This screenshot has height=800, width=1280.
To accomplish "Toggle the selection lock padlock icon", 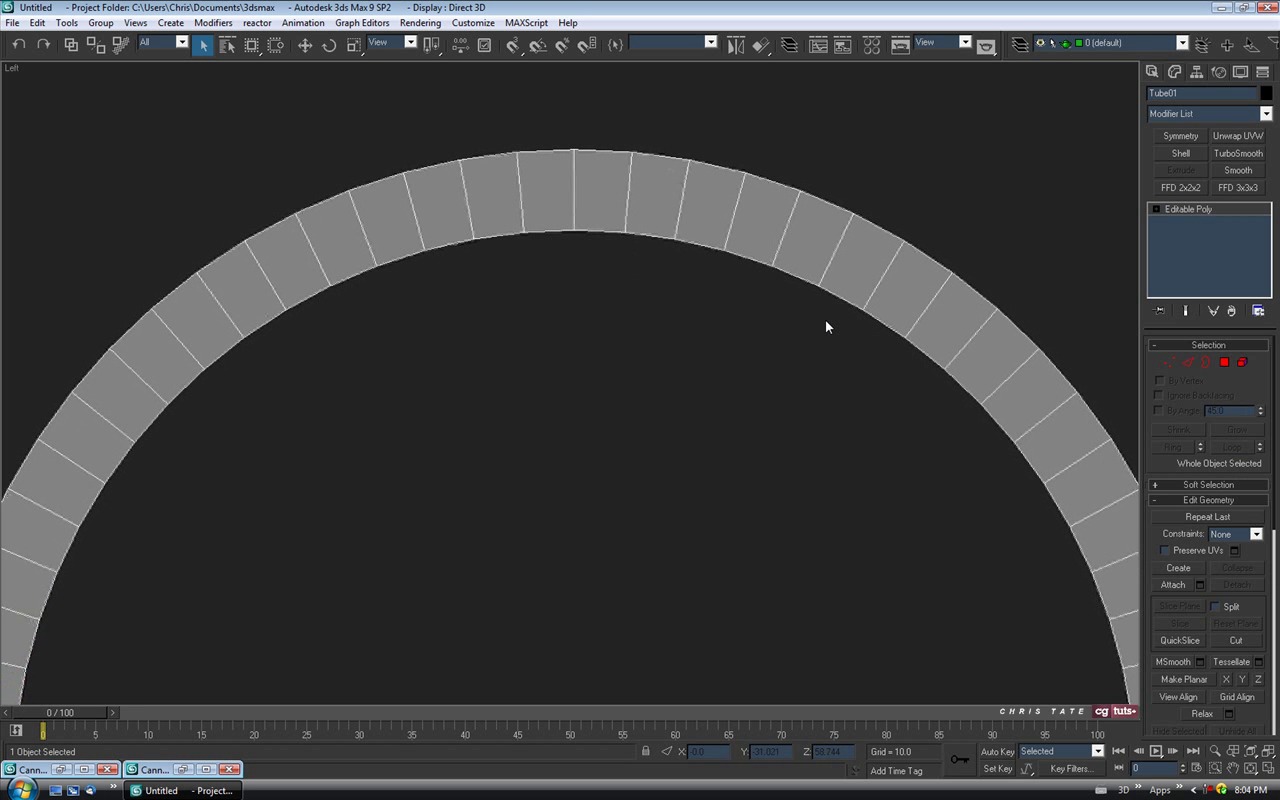I will 646,752.
